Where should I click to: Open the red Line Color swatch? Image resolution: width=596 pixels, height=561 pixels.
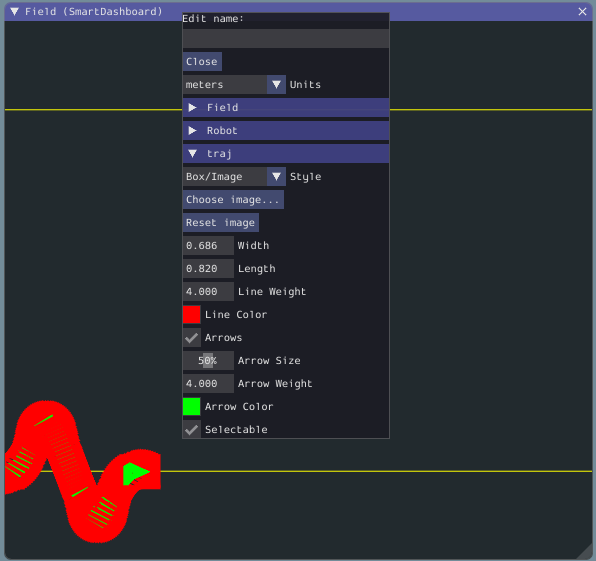point(191,315)
